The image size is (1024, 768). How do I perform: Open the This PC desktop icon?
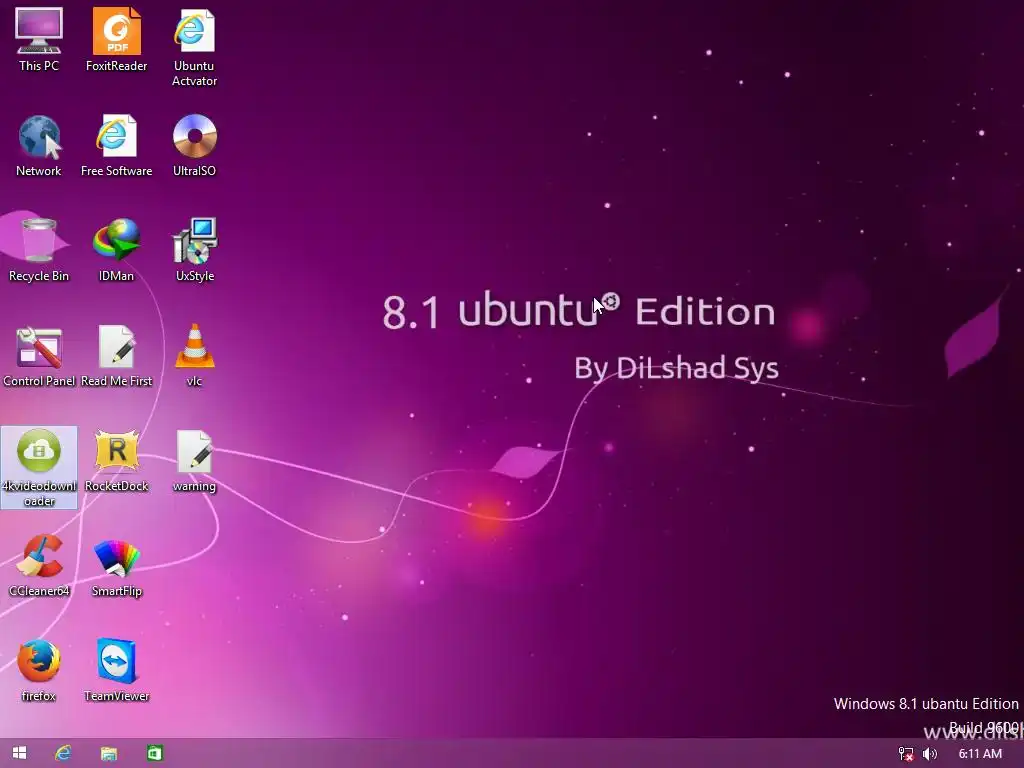tap(39, 39)
